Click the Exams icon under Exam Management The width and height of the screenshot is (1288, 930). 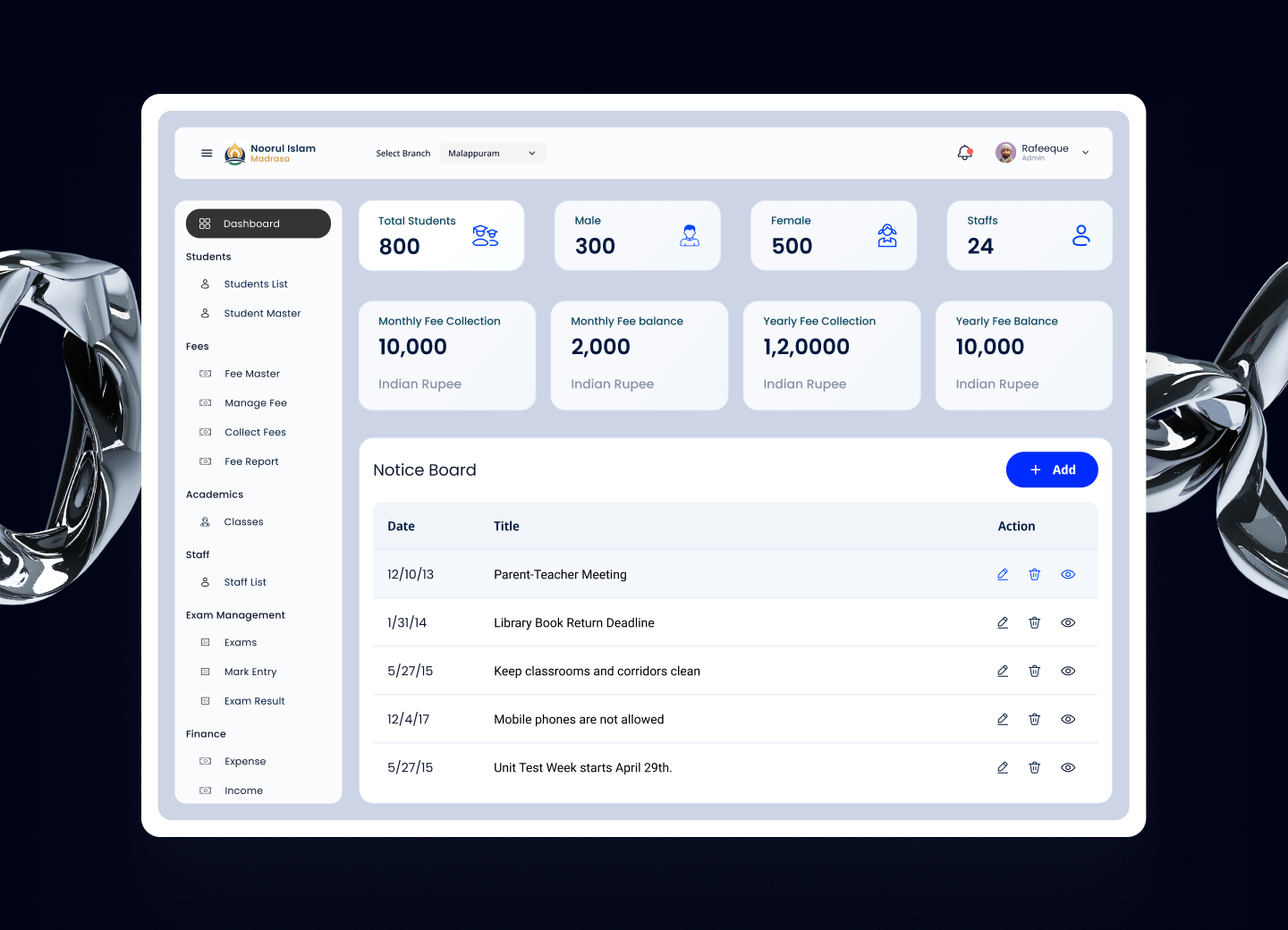point(205,642)
